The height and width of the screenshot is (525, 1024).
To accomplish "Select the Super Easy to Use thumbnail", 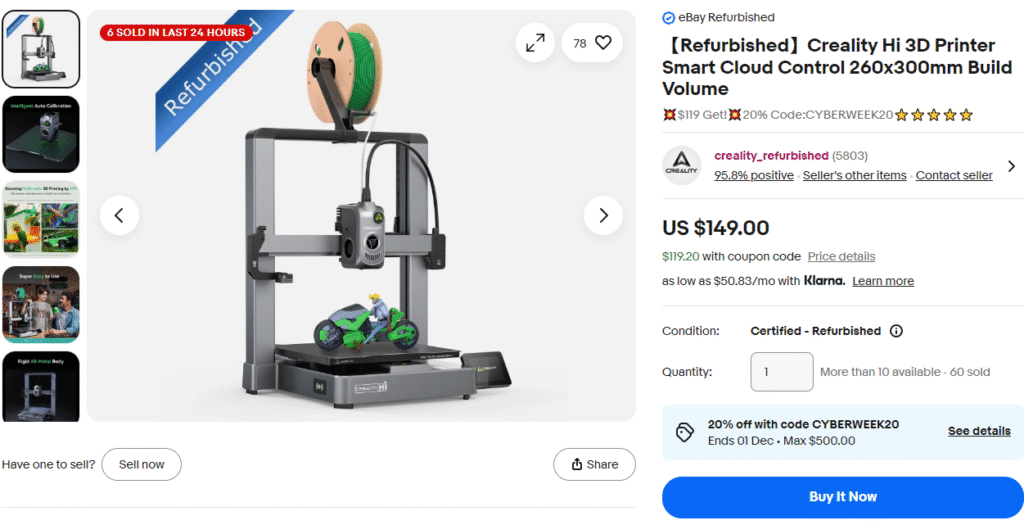I will tap(41, 304).
